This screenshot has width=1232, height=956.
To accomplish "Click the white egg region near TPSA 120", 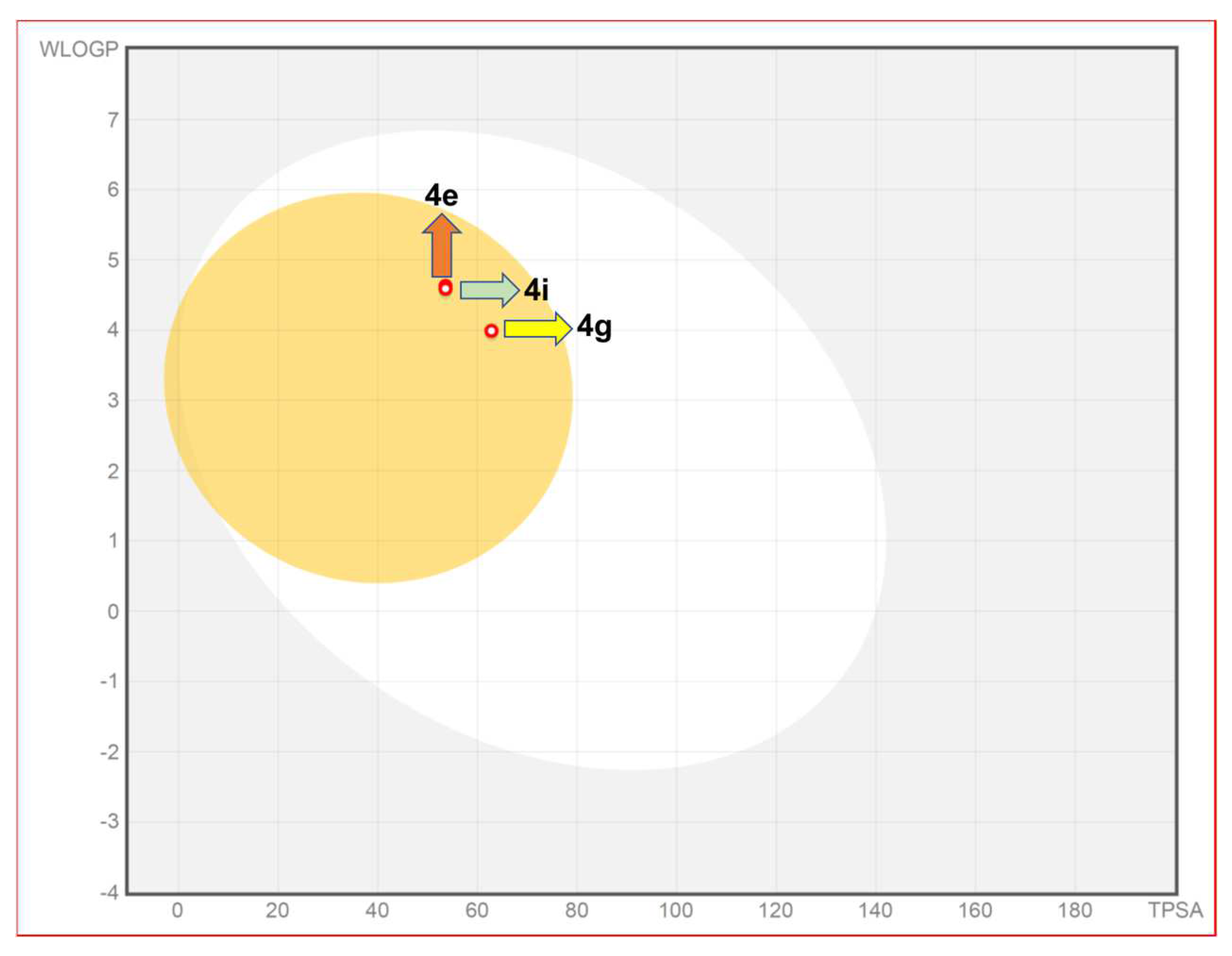I will (x=776, y=507).
